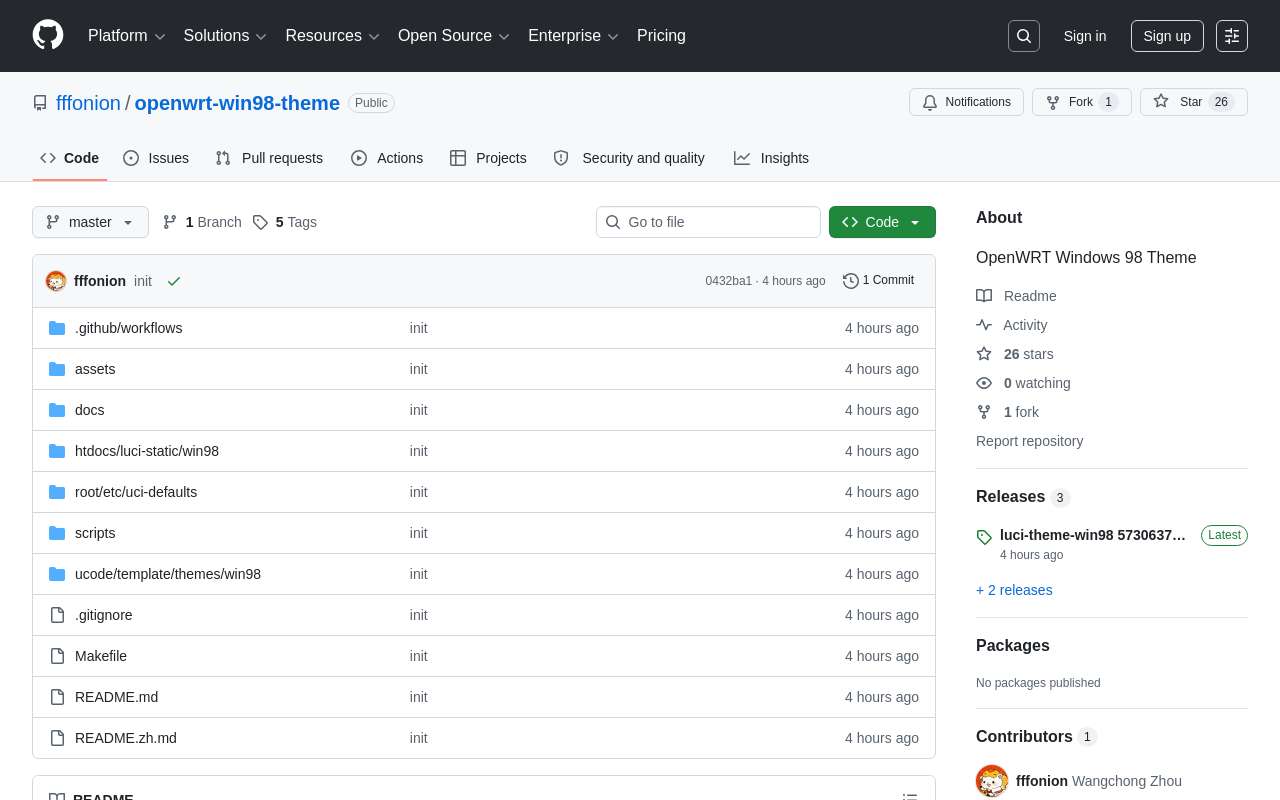Open the README outline list icon

(x=910, y=797)
